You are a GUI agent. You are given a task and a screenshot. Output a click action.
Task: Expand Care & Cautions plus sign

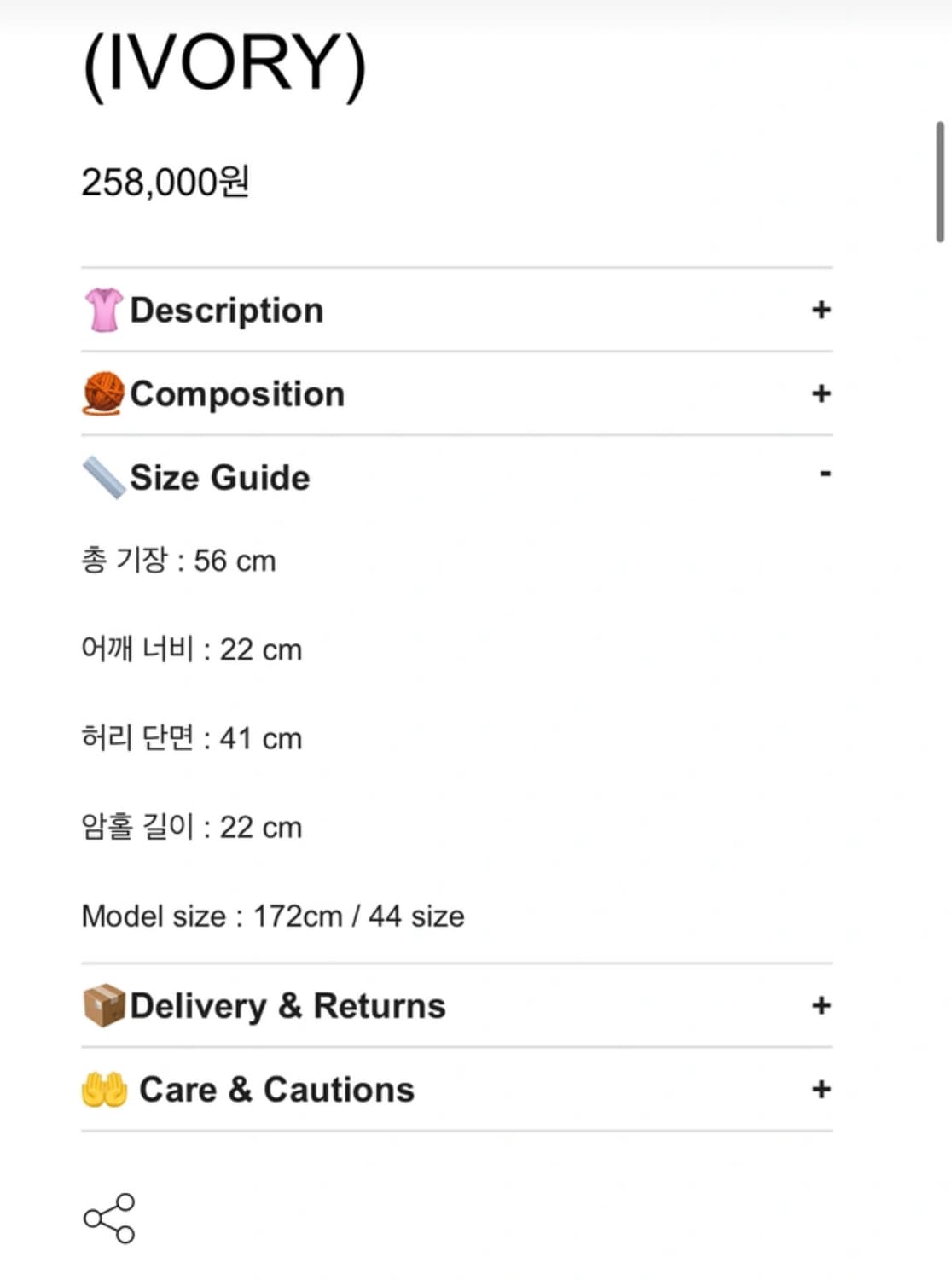pyautogui.click(x=821, y=1090)
